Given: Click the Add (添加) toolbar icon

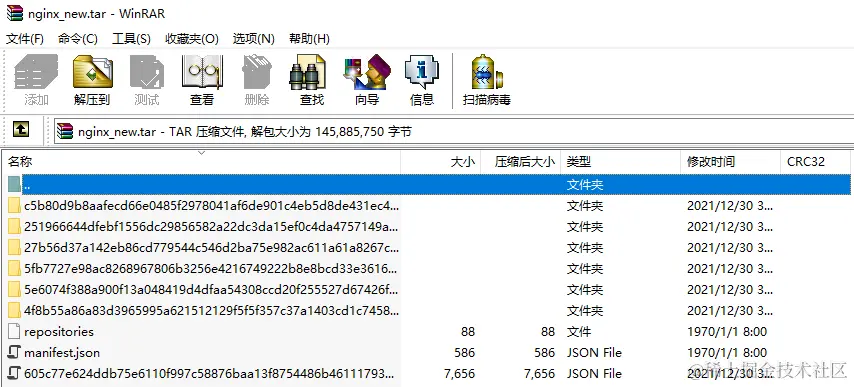Looking at the screenshot, I should pos(36,72).
